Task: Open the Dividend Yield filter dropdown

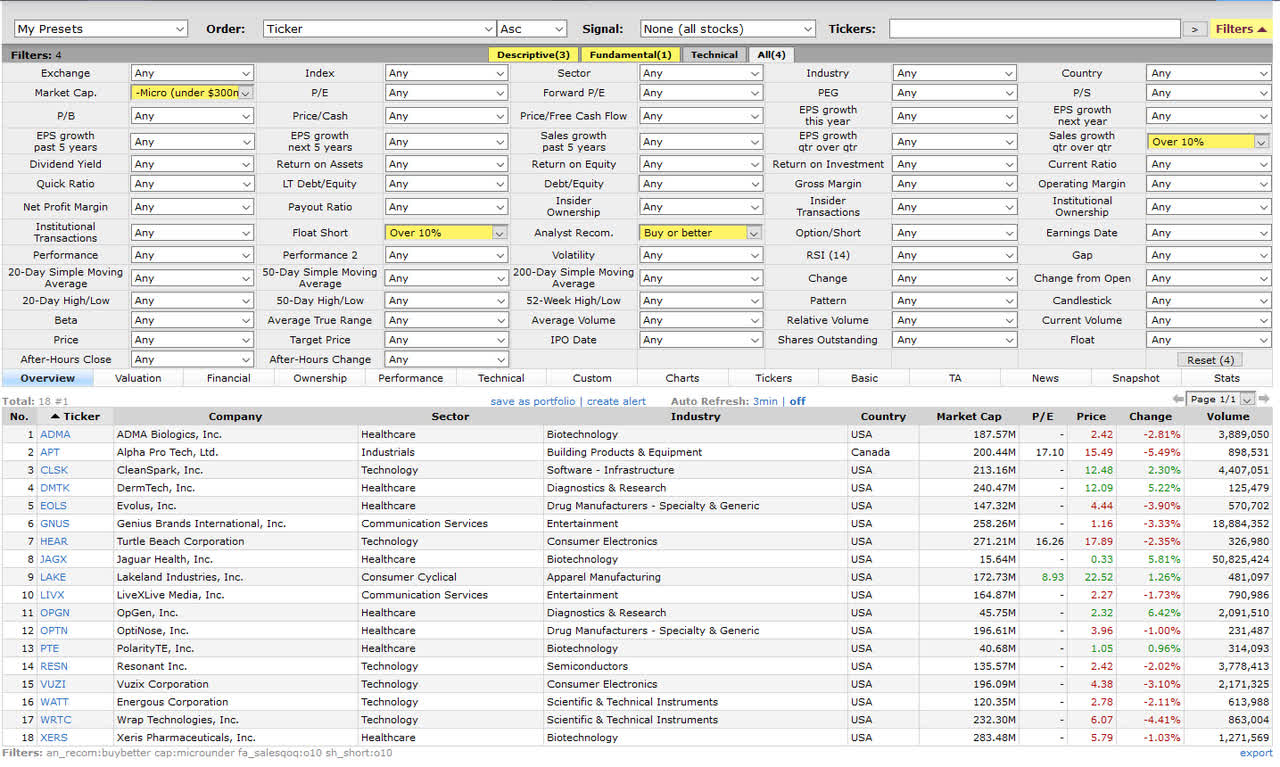Action: [x=192, y=164]
